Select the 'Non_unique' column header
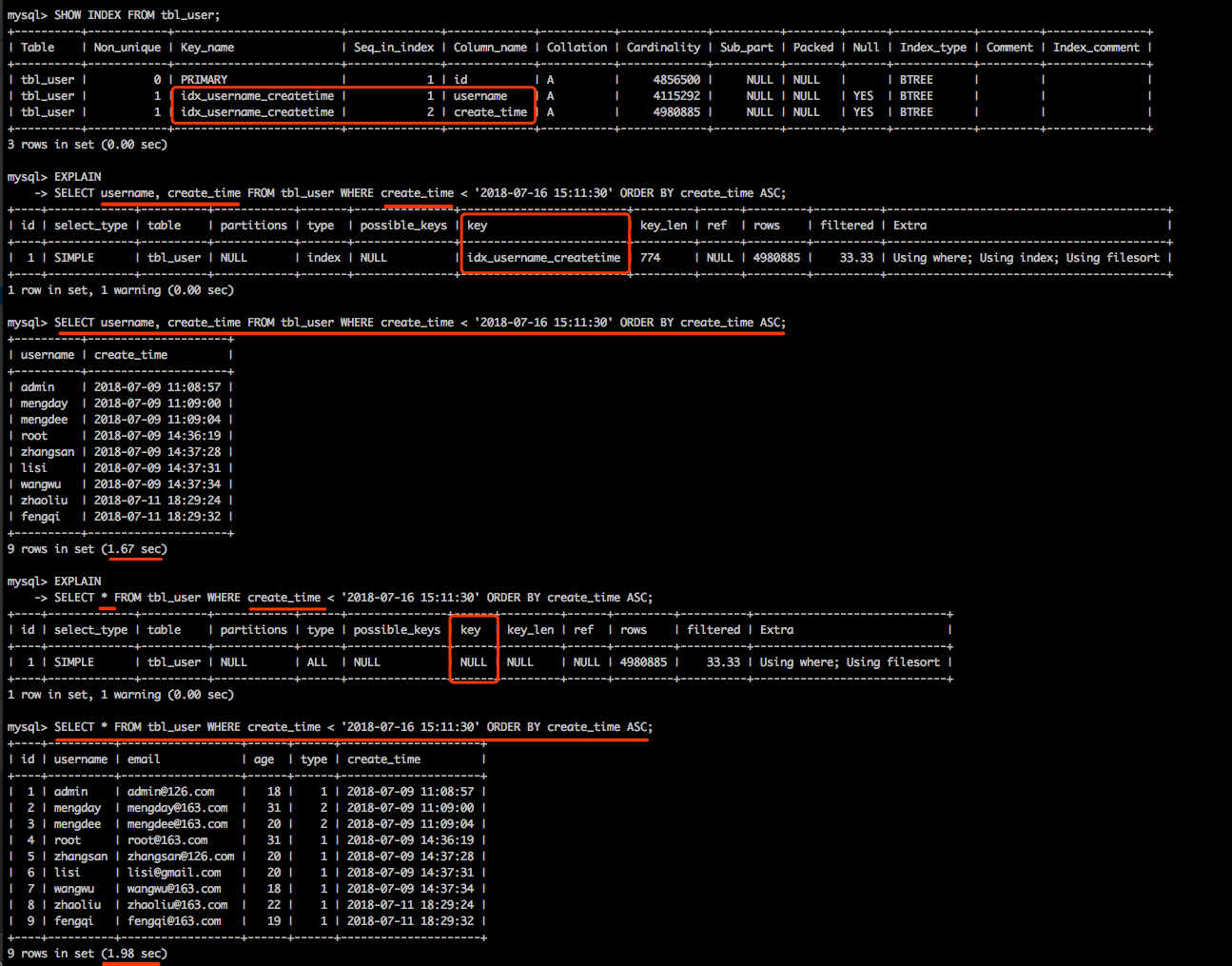Image resolution: width=1232 pixels, height=966 pixels. point(127,48)
